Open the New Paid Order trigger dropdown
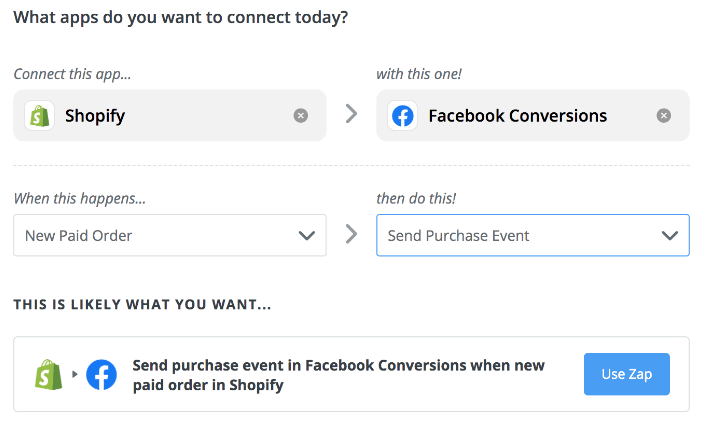The image size is (705, 430). click(x=170, y=235)
